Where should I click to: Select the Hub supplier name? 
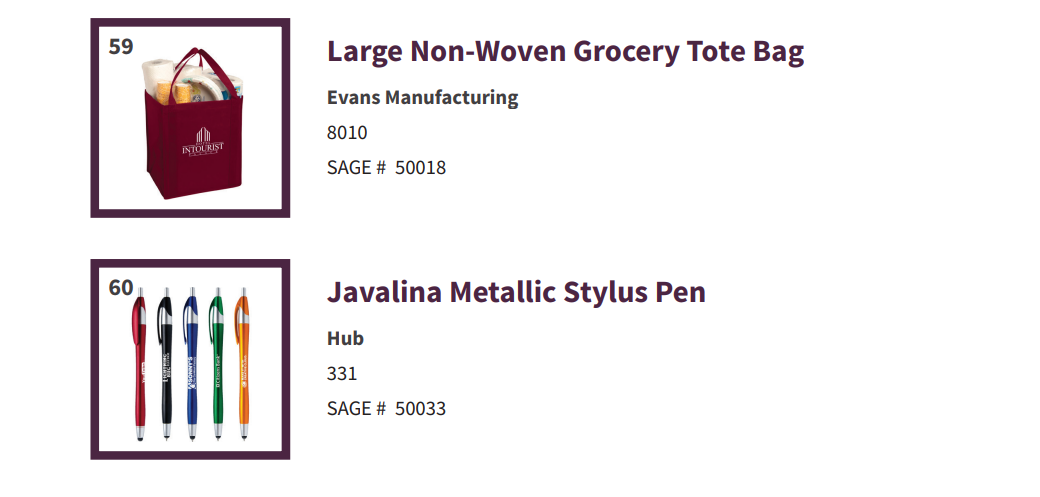tap(345, 338)
